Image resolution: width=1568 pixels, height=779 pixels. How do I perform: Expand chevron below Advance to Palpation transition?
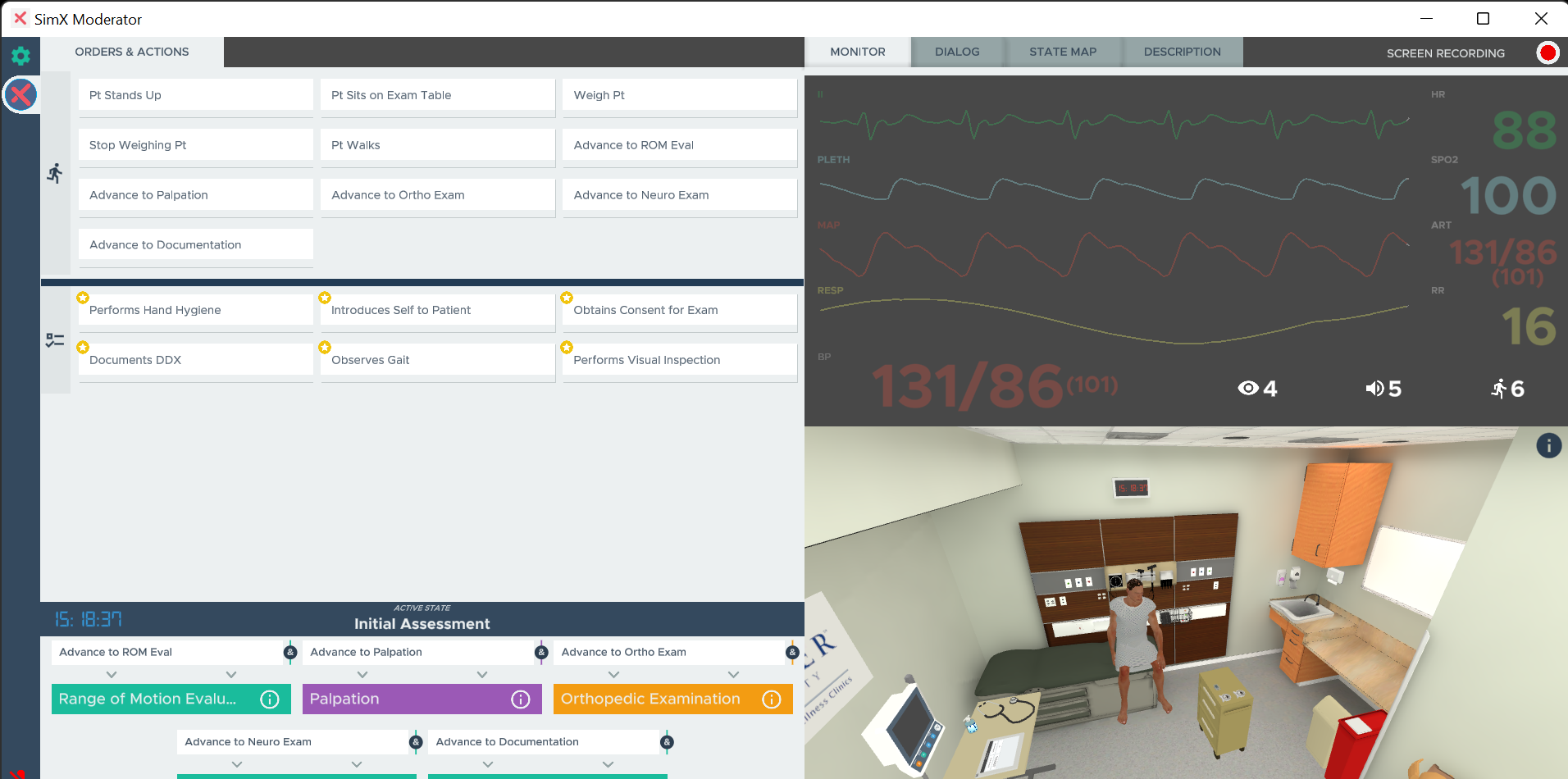pyautogui.click(x=362, y=674)
